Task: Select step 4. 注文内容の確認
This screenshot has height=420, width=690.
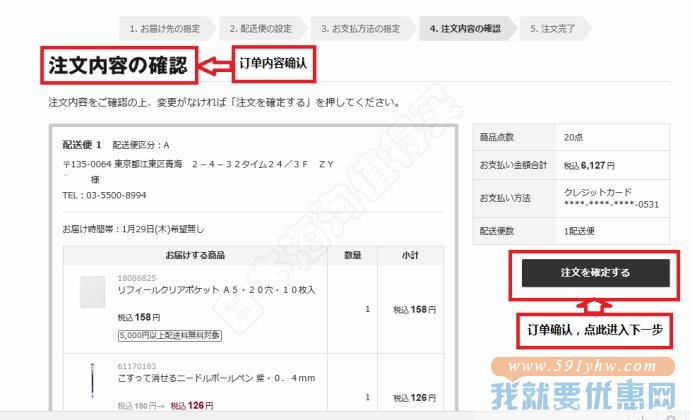Action: coord(466,29)
